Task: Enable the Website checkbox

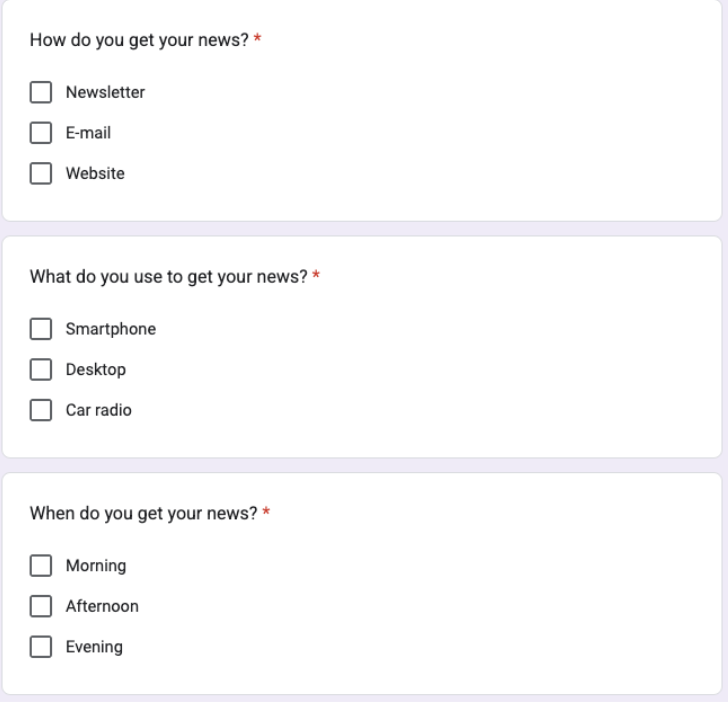Action: (x=41, y=173)
